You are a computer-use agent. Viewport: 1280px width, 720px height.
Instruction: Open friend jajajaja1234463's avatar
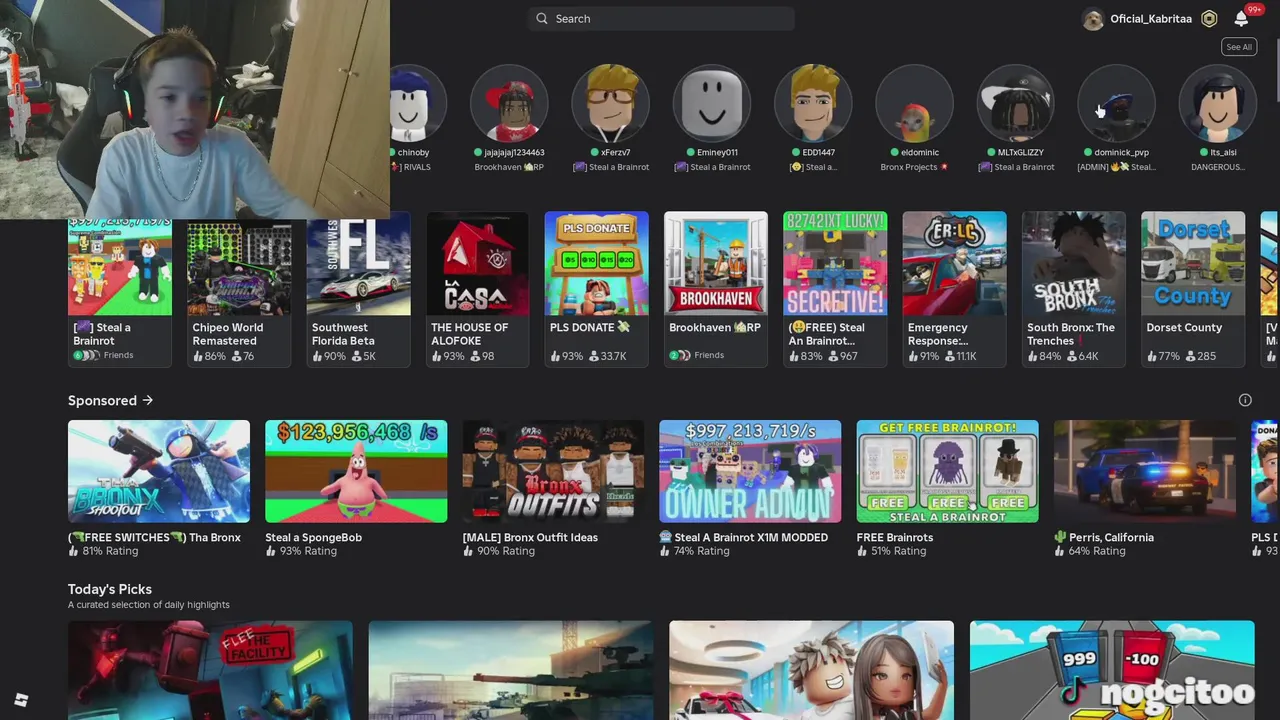509,103
